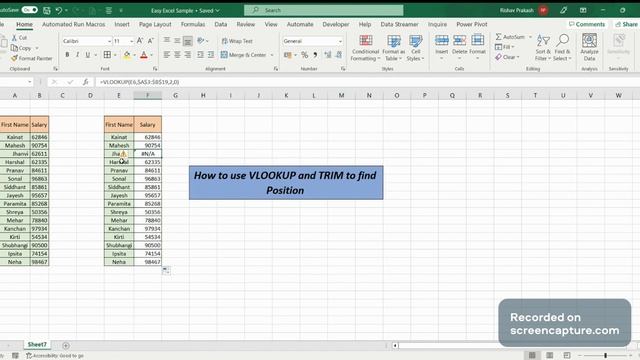Click Increase Decimal icon
Screen dimensions: 640x360
328,55
